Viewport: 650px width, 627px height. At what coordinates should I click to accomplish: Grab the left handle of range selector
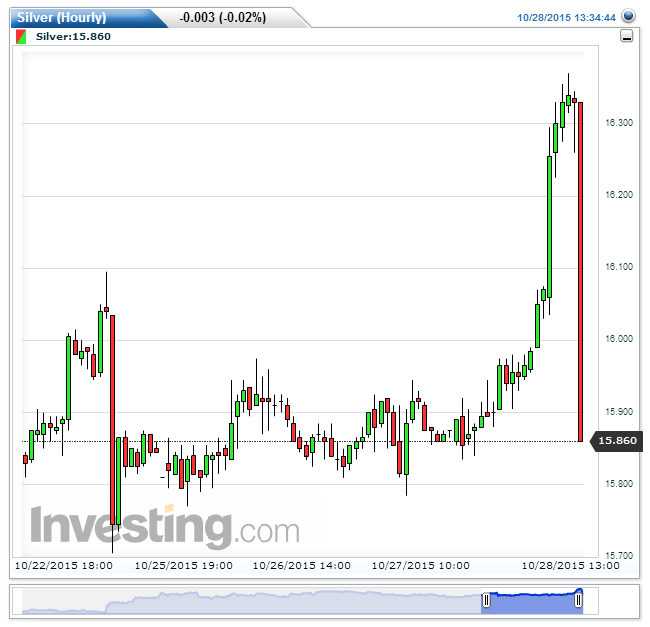(x=486, y=600)
